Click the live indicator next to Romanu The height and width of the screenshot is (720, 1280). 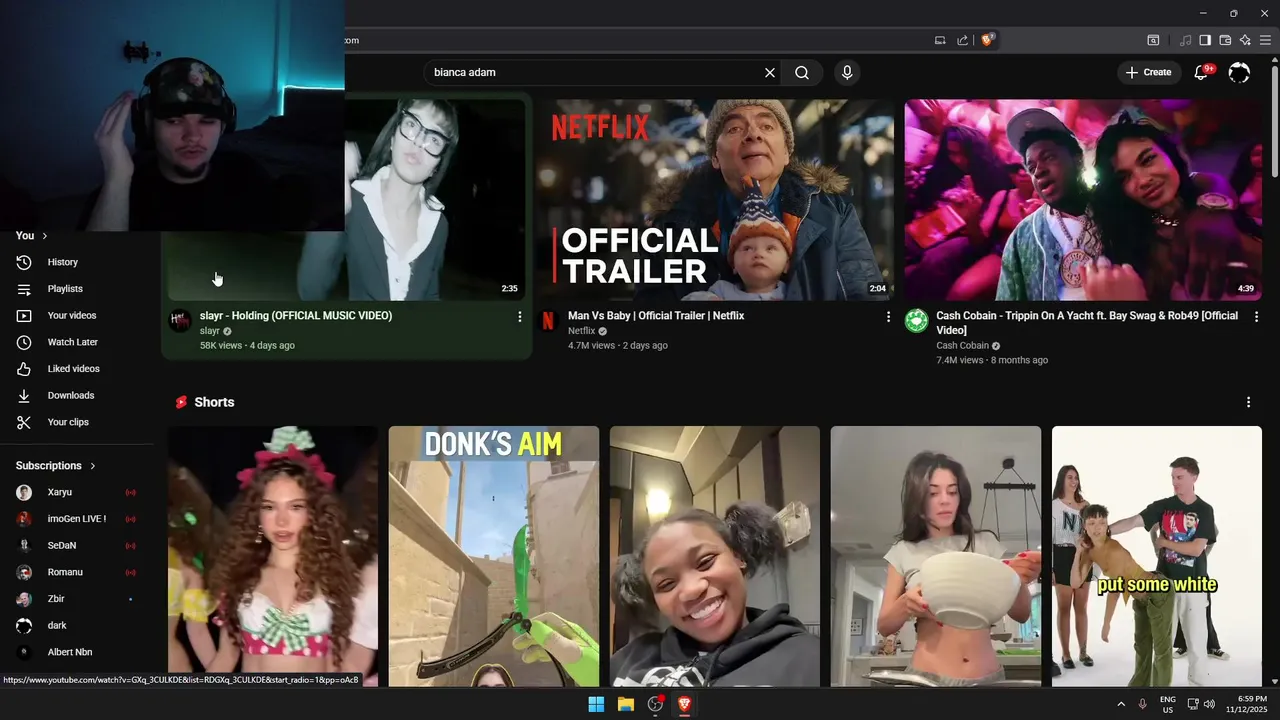coord(130,572)
